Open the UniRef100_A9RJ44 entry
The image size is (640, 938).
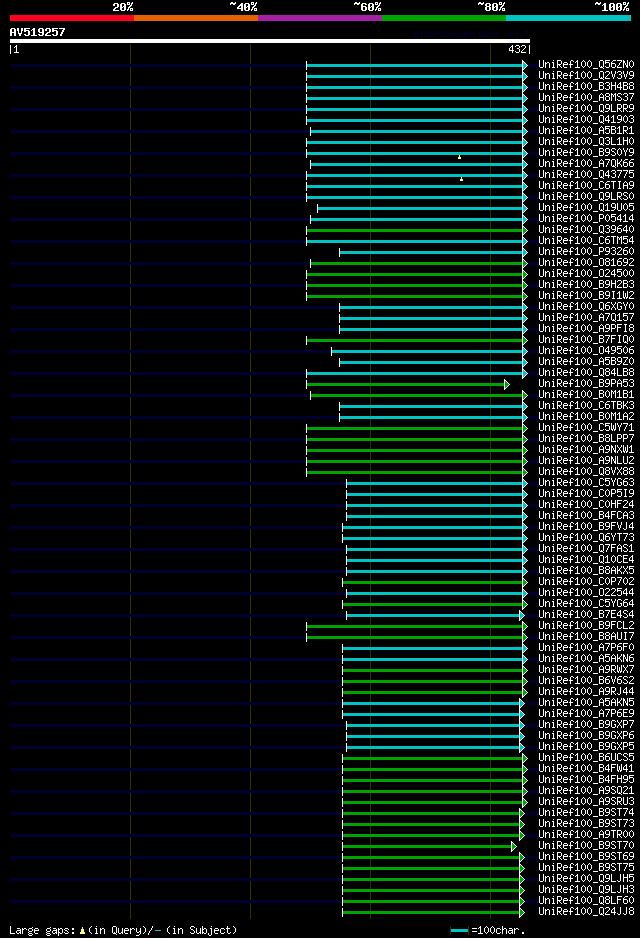[x=586, y=692]
